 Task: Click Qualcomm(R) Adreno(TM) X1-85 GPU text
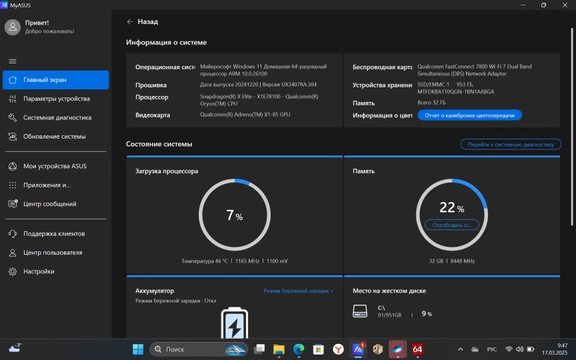245,115
